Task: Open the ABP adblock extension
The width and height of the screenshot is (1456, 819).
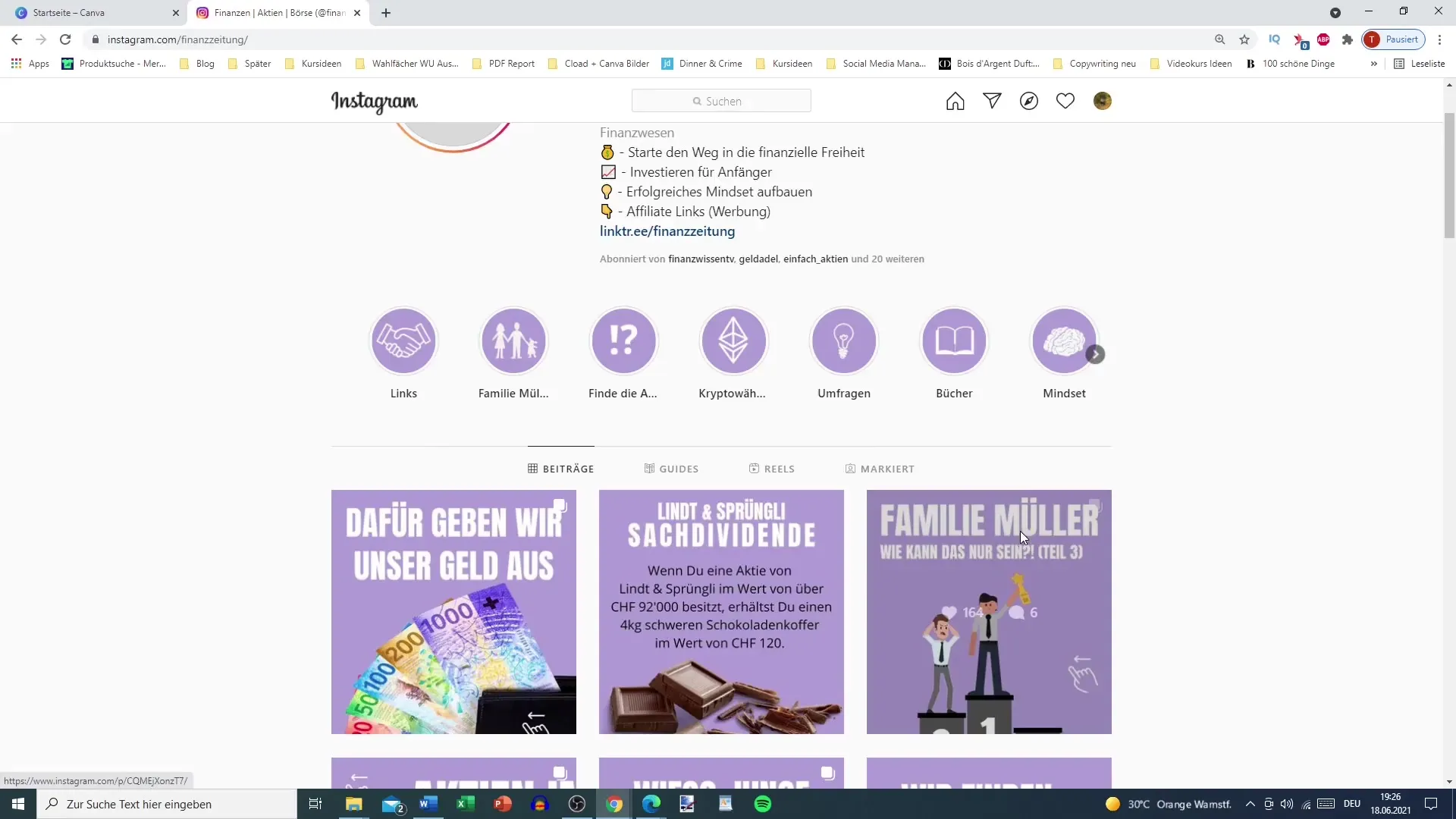Action: 1323,39
